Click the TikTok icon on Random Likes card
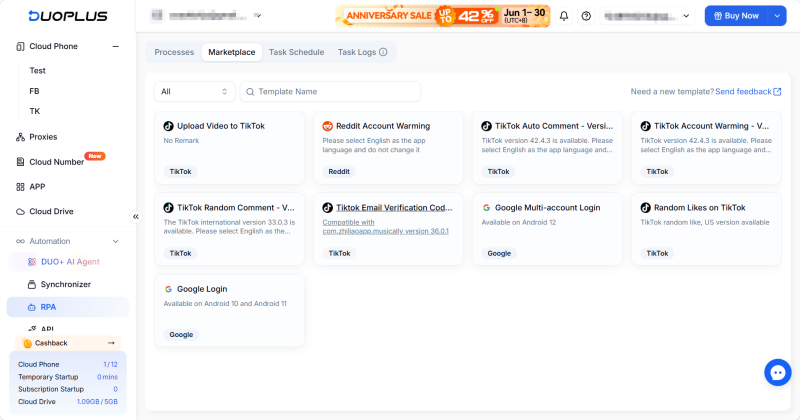This screenshot has height=420, width=800. [x=645, y=208]
